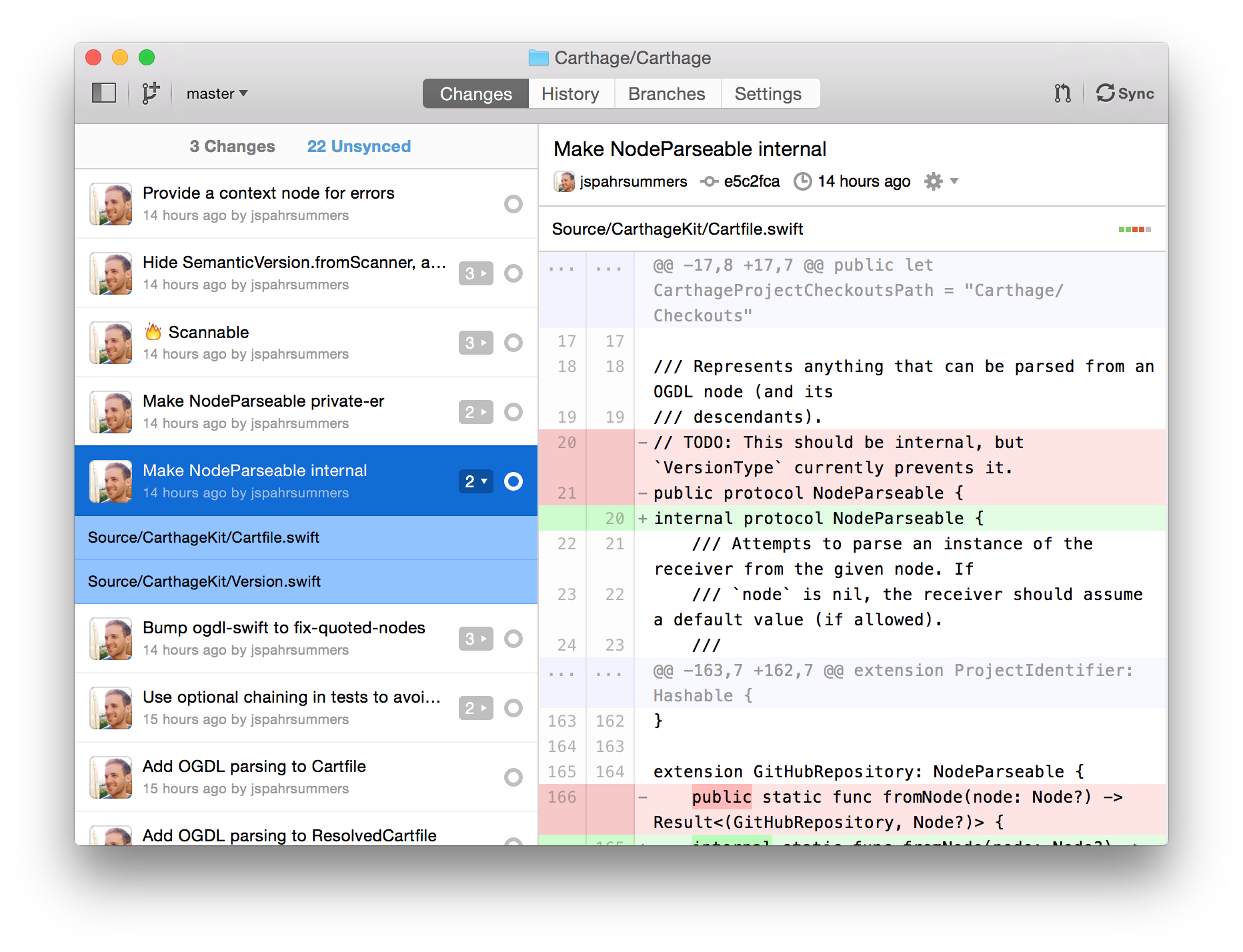Image resolution: width=1243 pixels, height=952 pixels.
Task: Click the pull request icon
Action: click(1062, 93)
